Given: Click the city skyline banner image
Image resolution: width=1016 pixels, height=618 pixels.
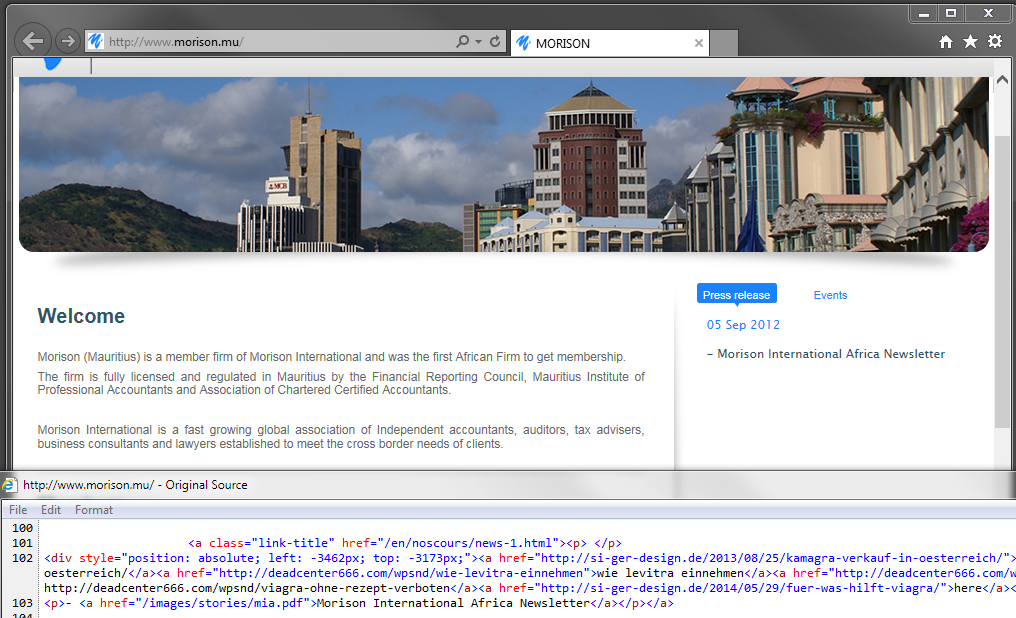Looking at the screenshot, I should 503,165.
